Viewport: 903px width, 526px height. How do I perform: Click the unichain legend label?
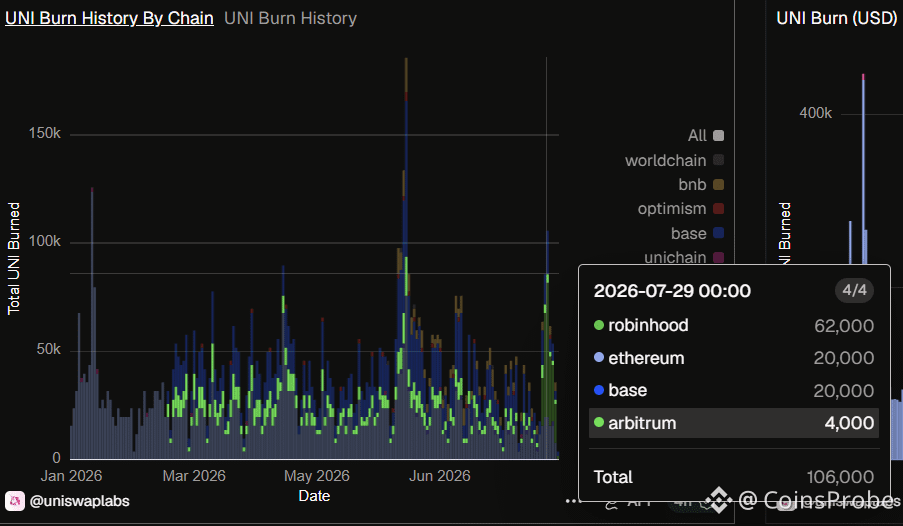coord(675,257)
